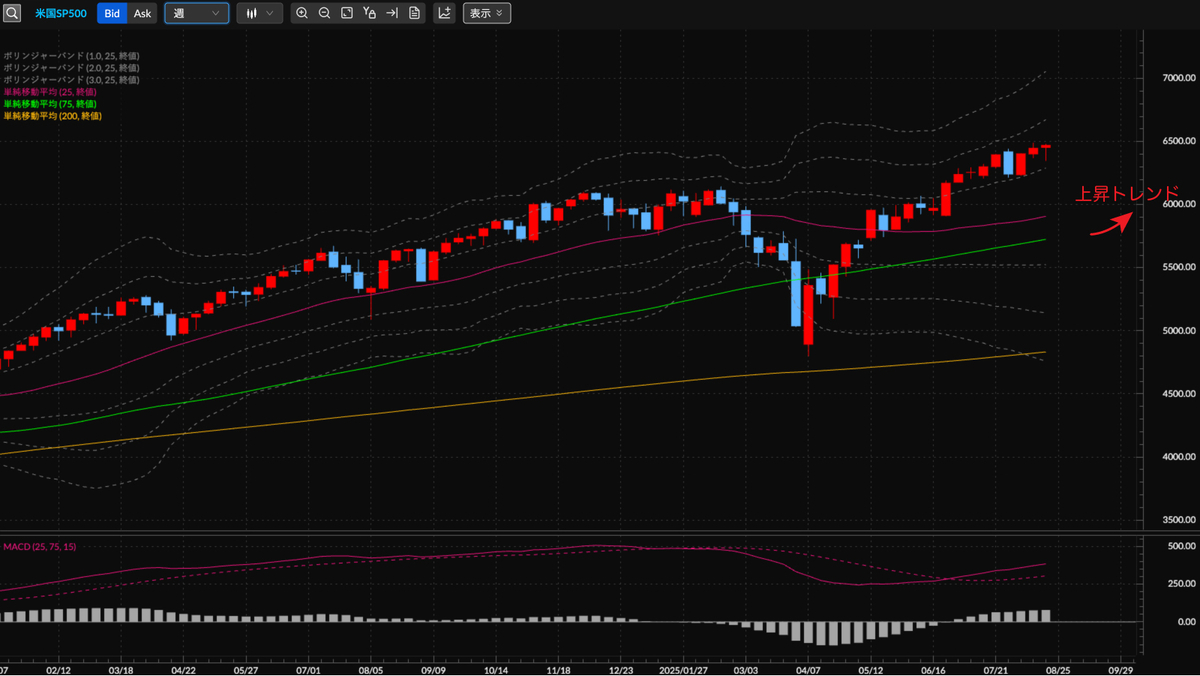Zoom out the chart with the minus magnifier

(x=324, y=13)
